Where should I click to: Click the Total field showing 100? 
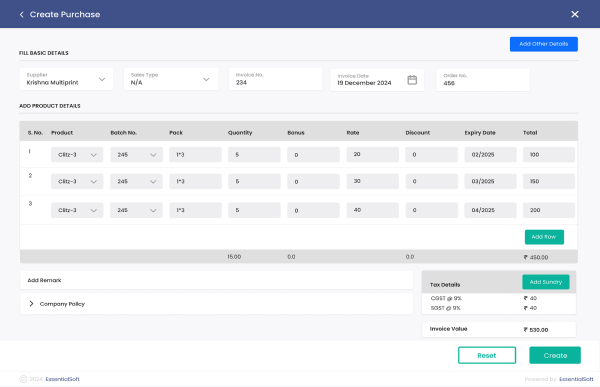(549, 155)
